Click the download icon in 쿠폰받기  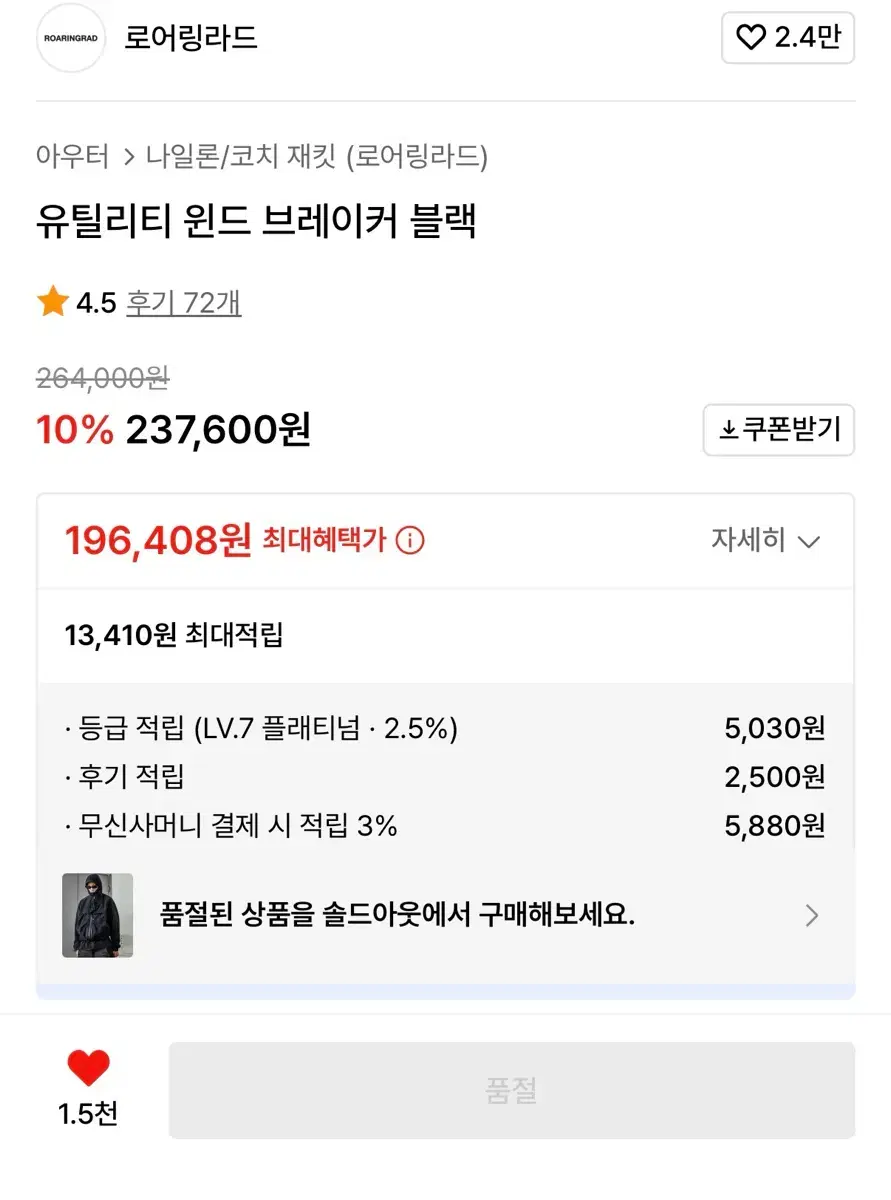(728, 431)
